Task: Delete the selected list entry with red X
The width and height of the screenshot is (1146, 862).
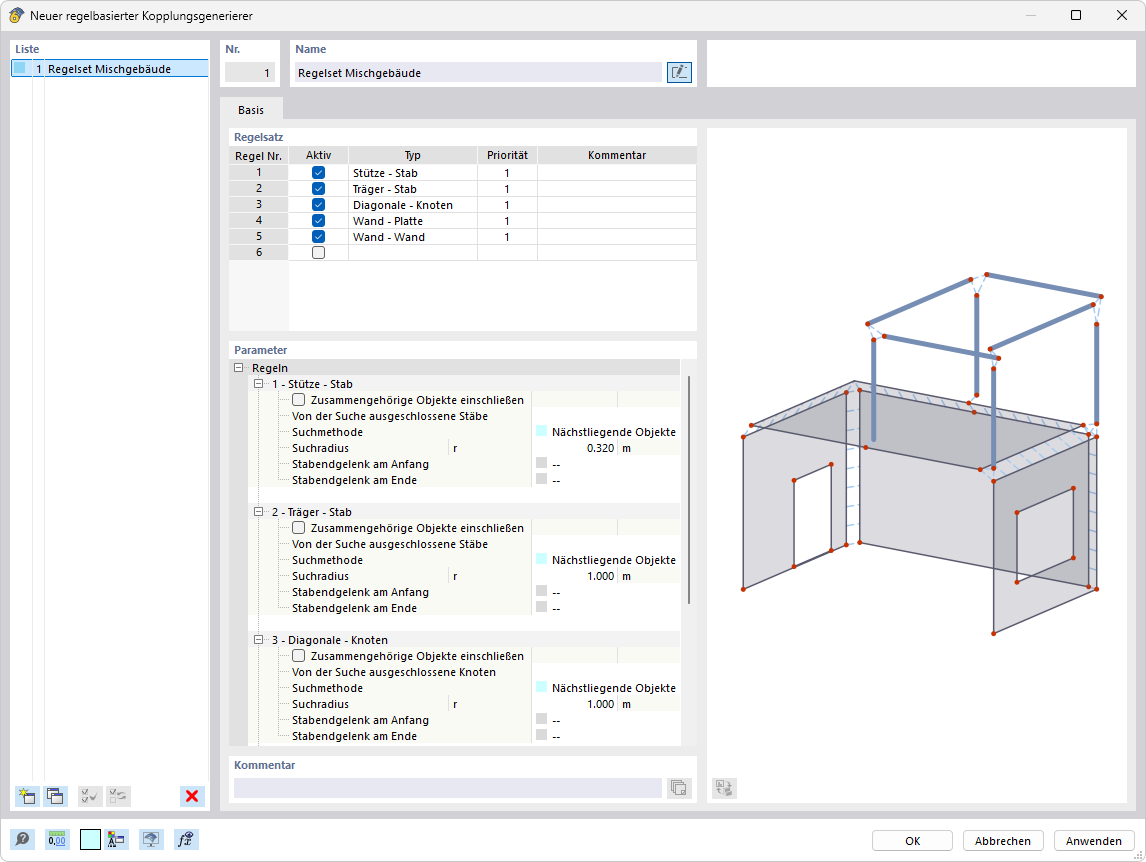Action: point(192,796)
